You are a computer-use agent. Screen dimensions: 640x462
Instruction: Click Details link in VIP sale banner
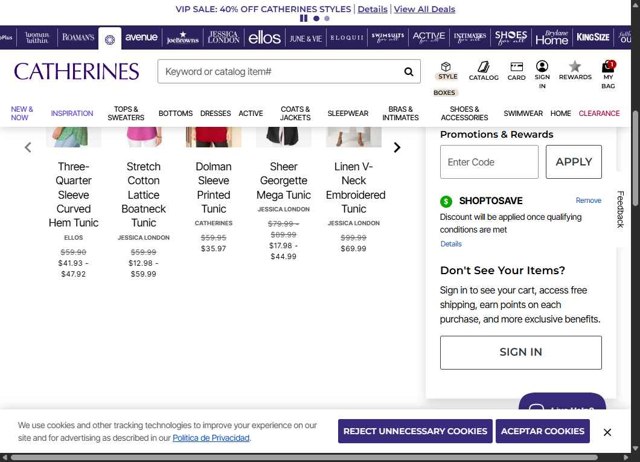pyautogui.click(x=372, y=9)
